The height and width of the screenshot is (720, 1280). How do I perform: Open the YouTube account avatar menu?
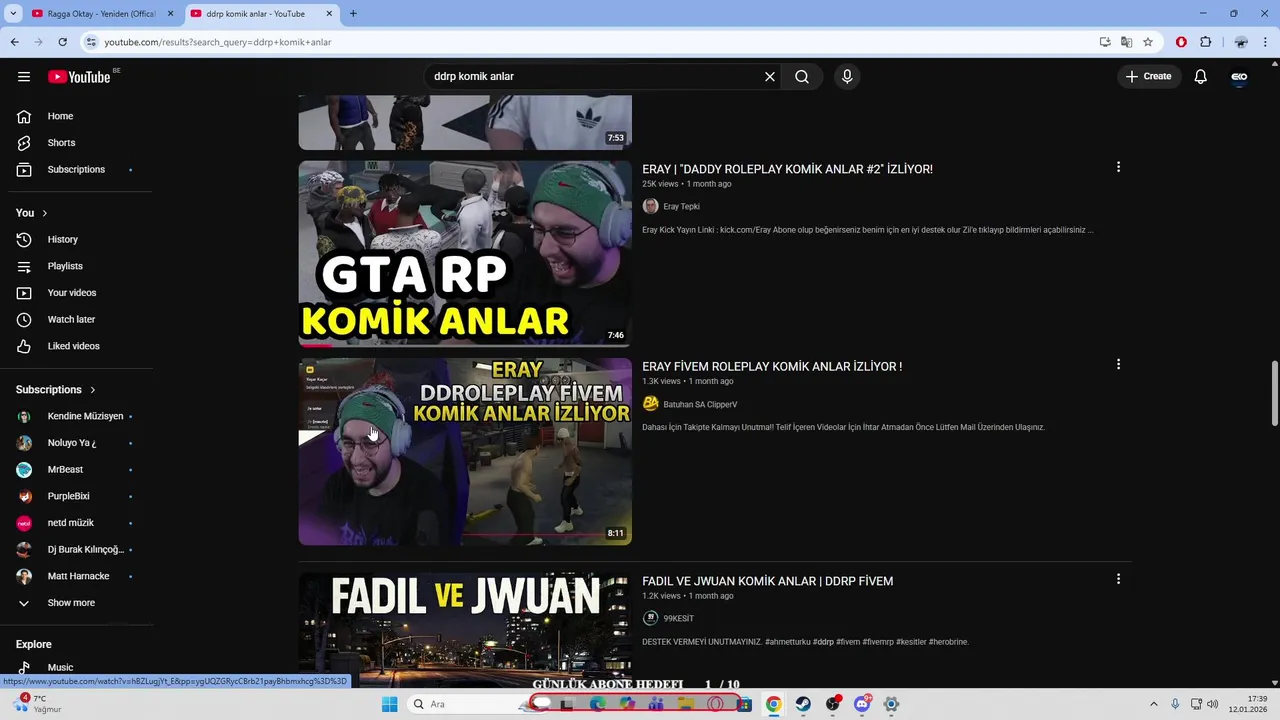[x=1239, y=77]
